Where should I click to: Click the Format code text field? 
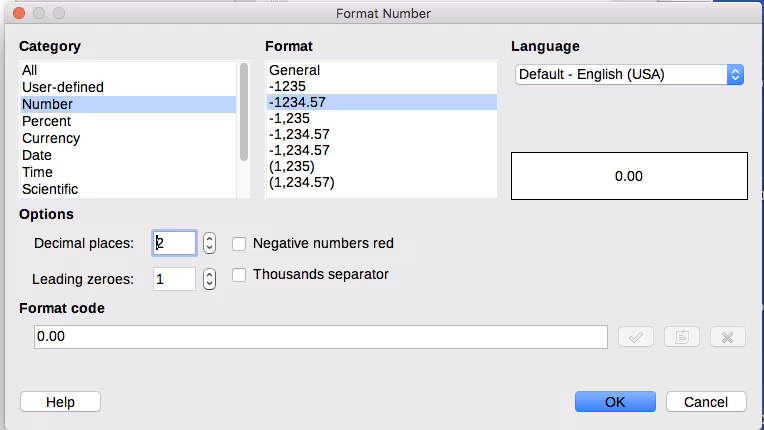[321, 337]
